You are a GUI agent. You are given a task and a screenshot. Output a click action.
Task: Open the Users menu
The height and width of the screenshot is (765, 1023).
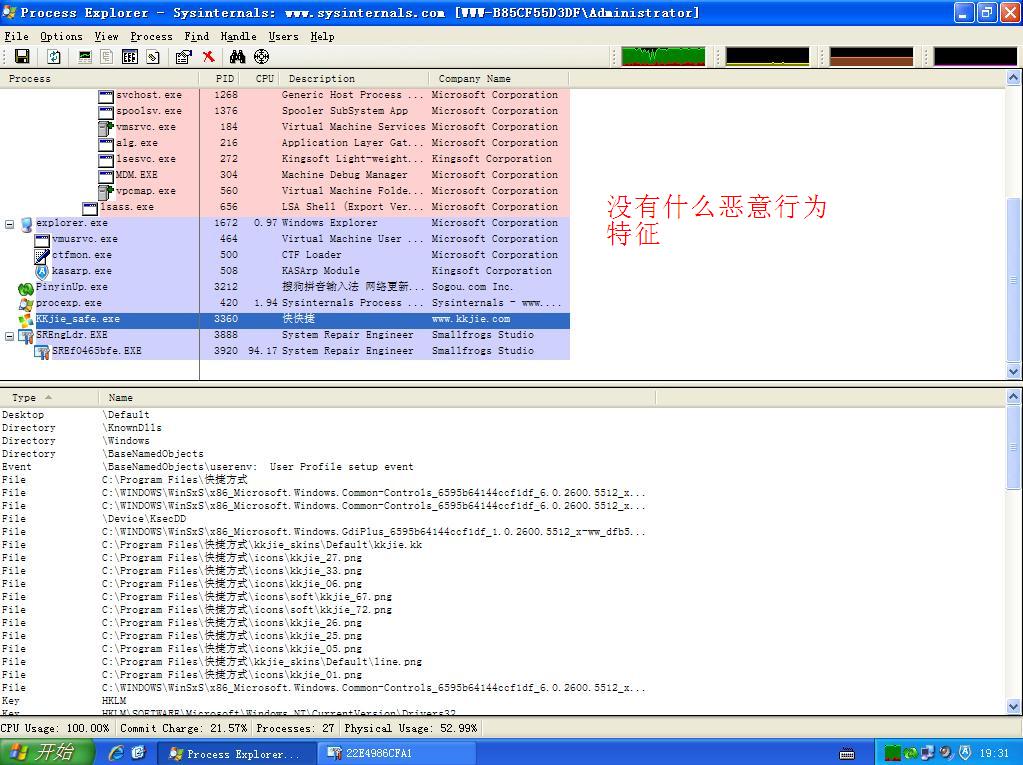click(283, 37)
